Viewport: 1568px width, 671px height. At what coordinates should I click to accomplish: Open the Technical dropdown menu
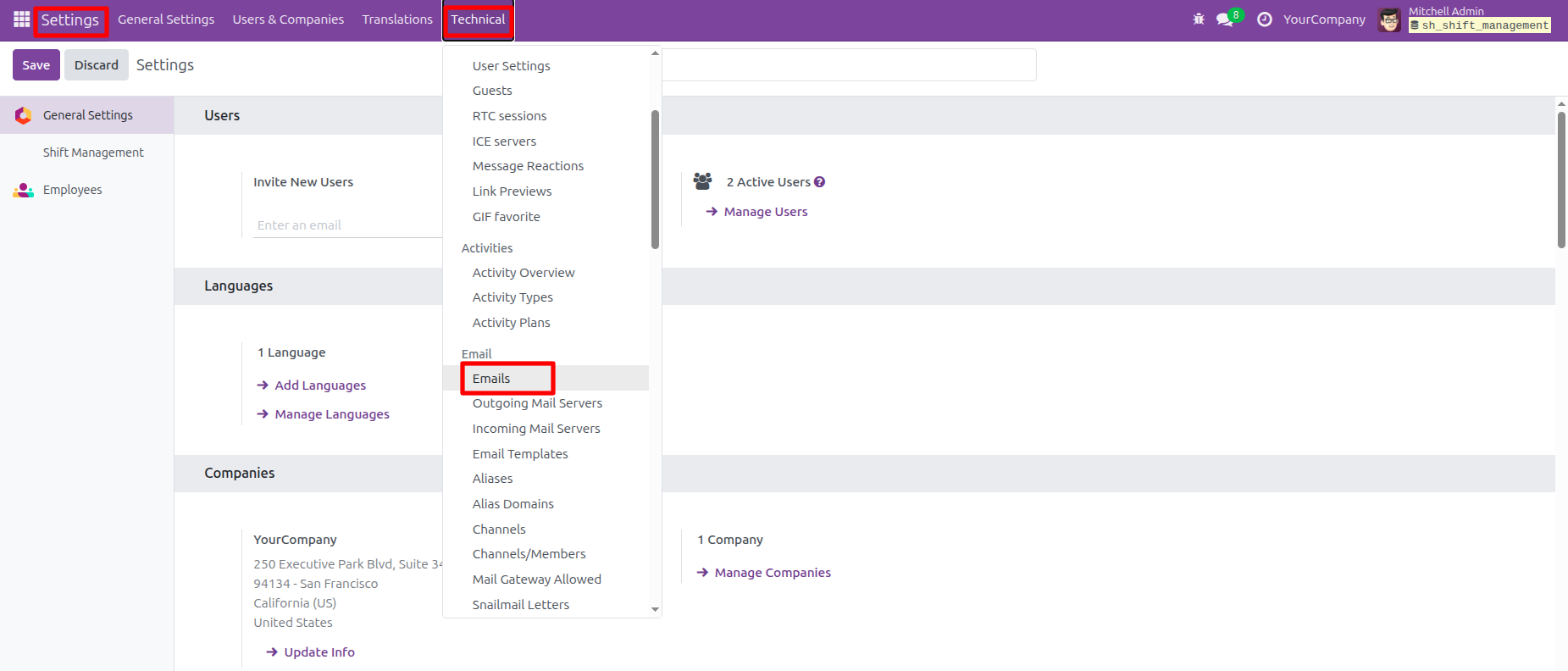click(x=478, y=19)
